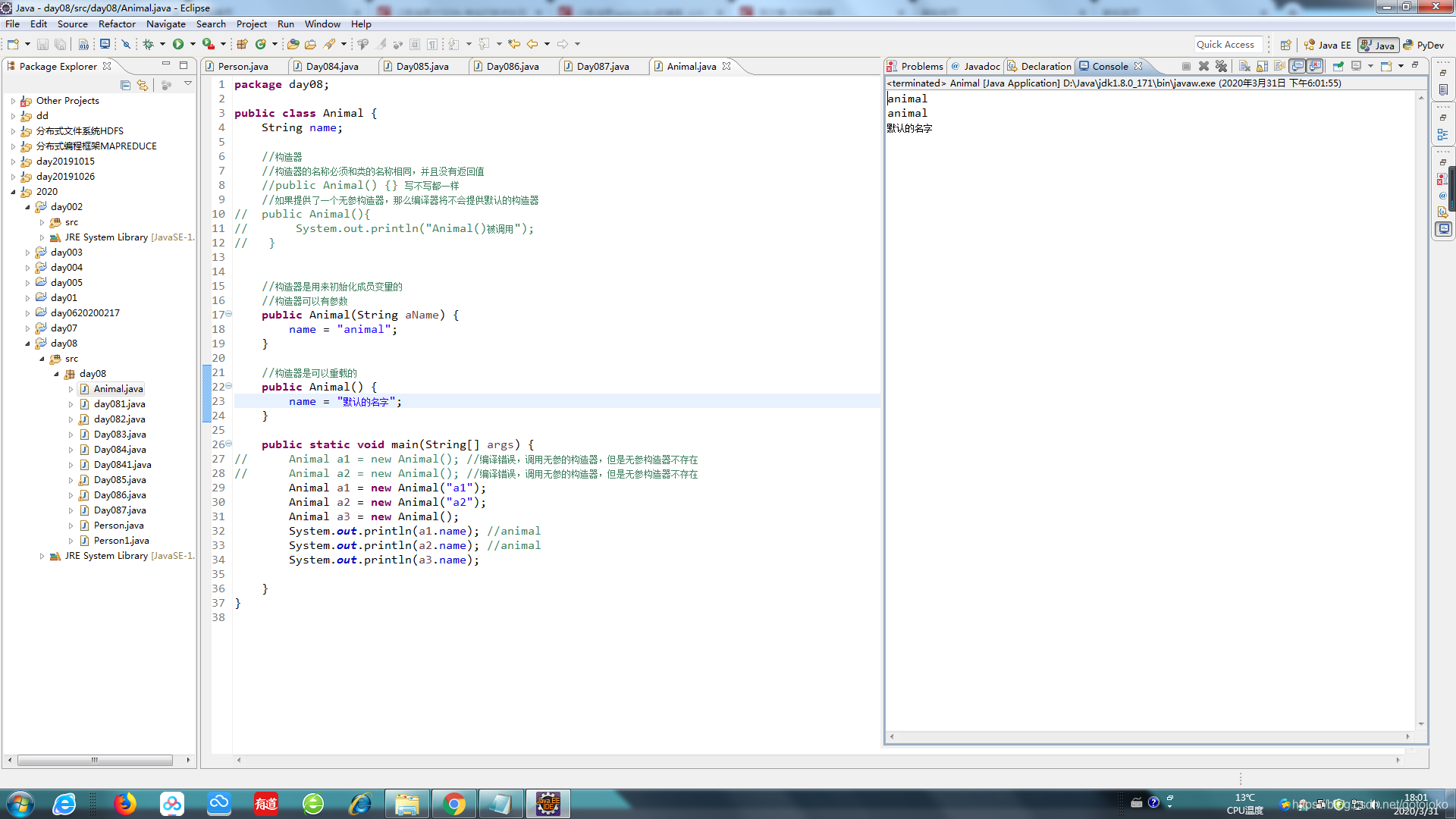Image resolution: width=1456 pixels, height=819 pixels.
Task: Toggle Link with Editor in Package Explorer
Action: click(x=143, y=85)
